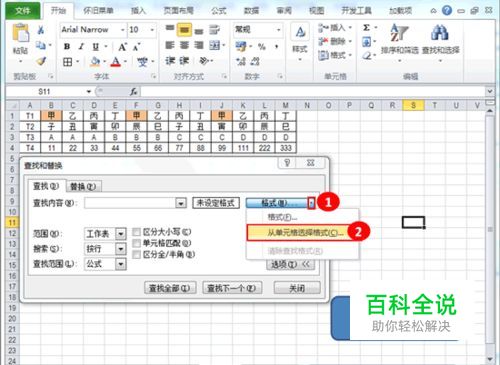Switch to the Replace tab in the dialog
This screenshot has height=365, width=500.
click(x=83, y=187)
